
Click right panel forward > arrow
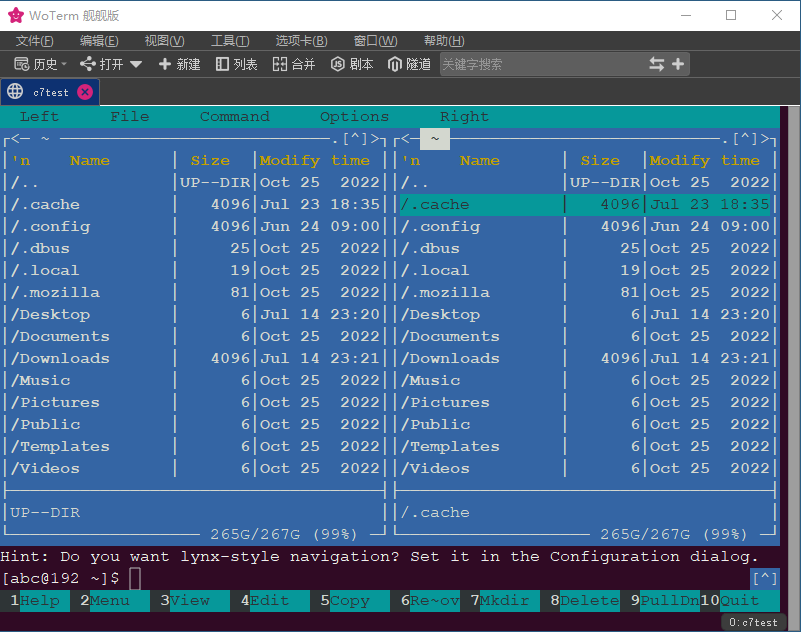(765, 138)
